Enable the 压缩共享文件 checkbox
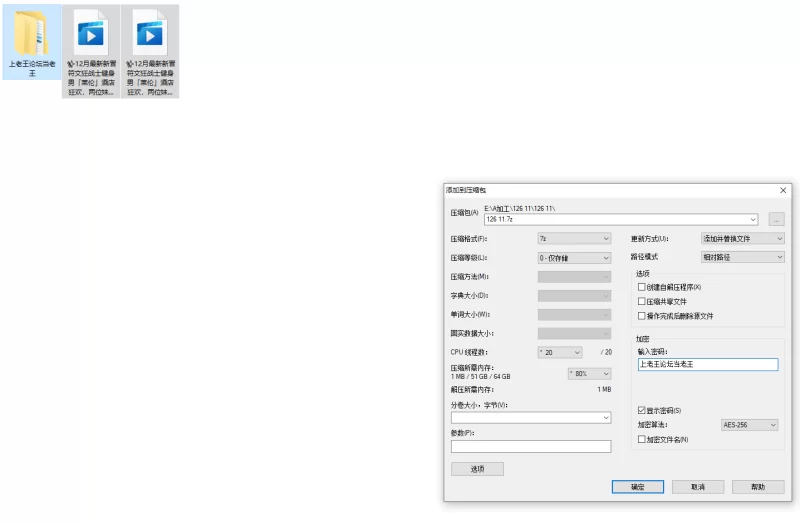The width and height of the screenshot is (800, 523). click(642, 302)
